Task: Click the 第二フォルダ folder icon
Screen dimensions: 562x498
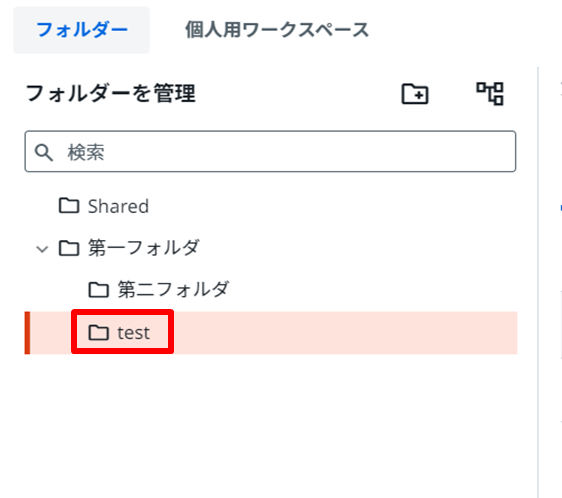Action: click(x=99, y=290)
